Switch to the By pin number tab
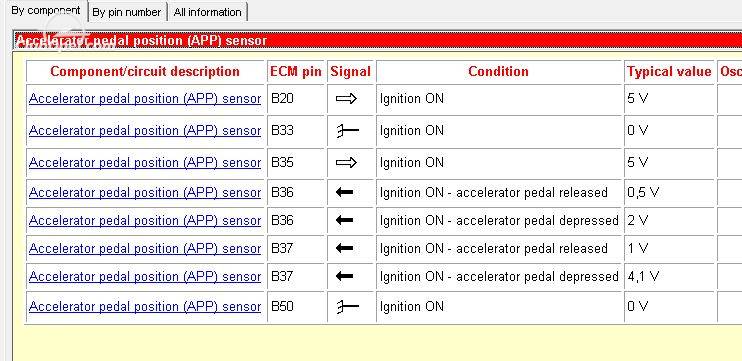 (x=126, y=12)
